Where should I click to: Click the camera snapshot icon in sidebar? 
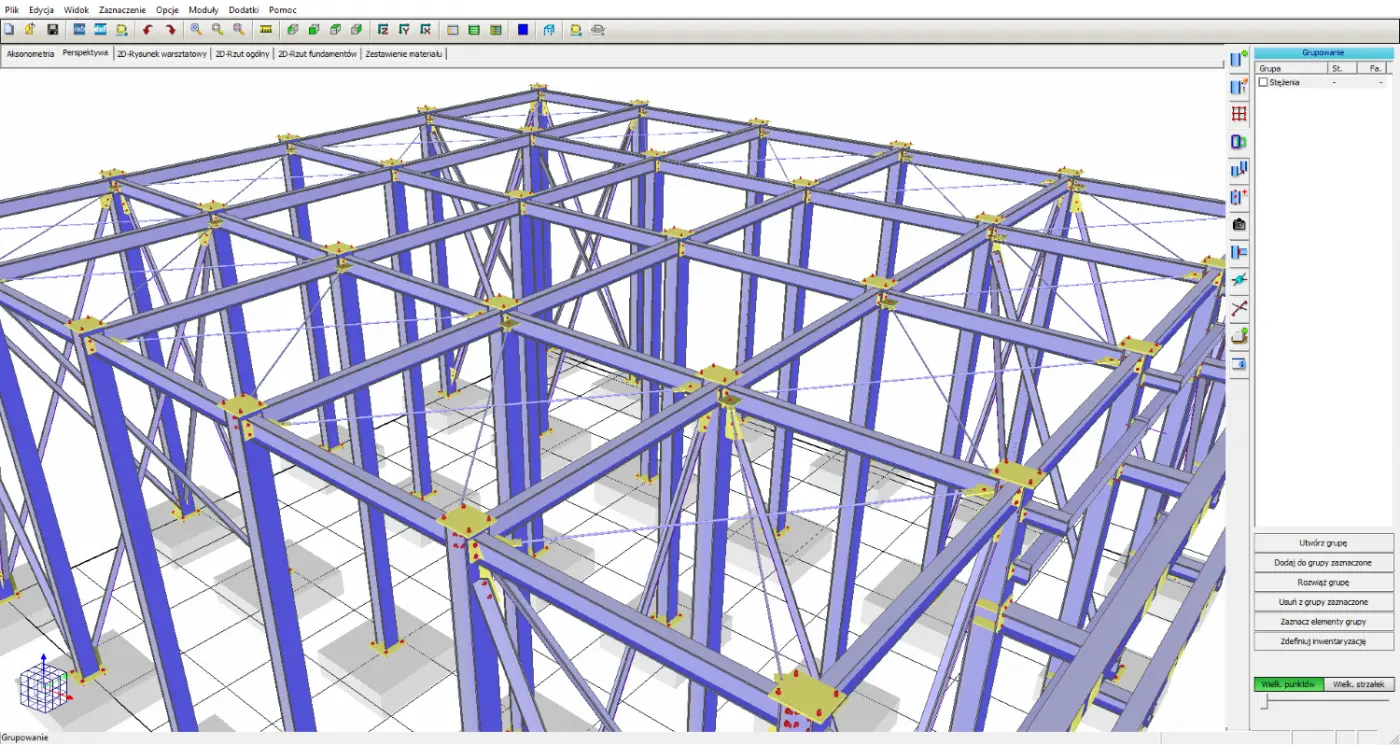pyautogui.click(x=1239, y=225)
